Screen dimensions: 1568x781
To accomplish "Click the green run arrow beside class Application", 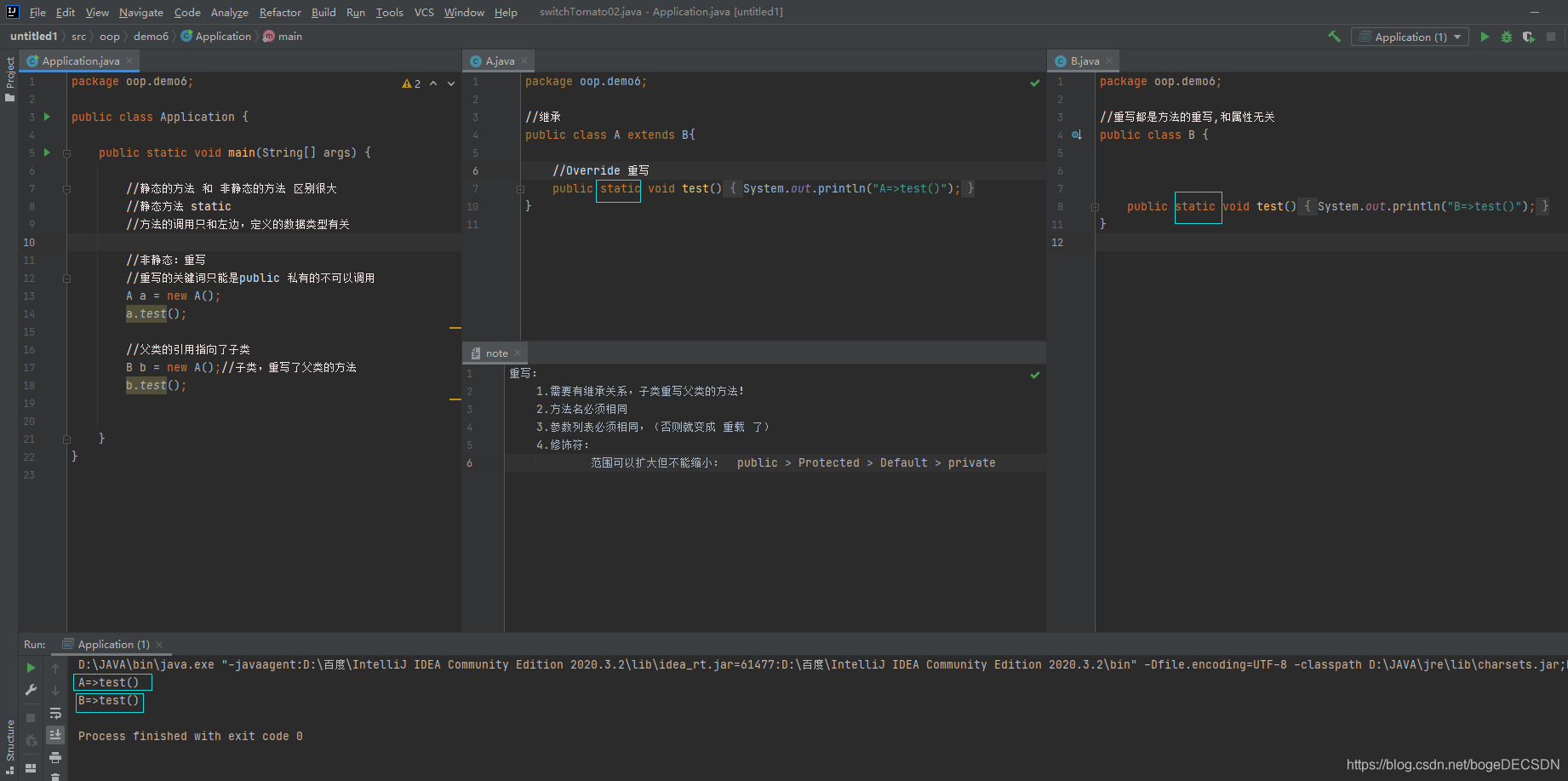I will (x=47, y=117).
